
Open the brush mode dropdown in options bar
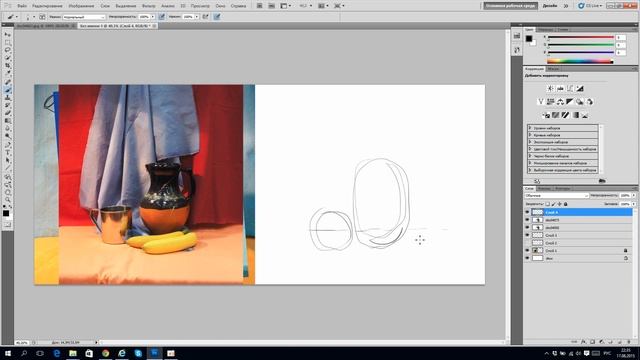coord(84,17)
